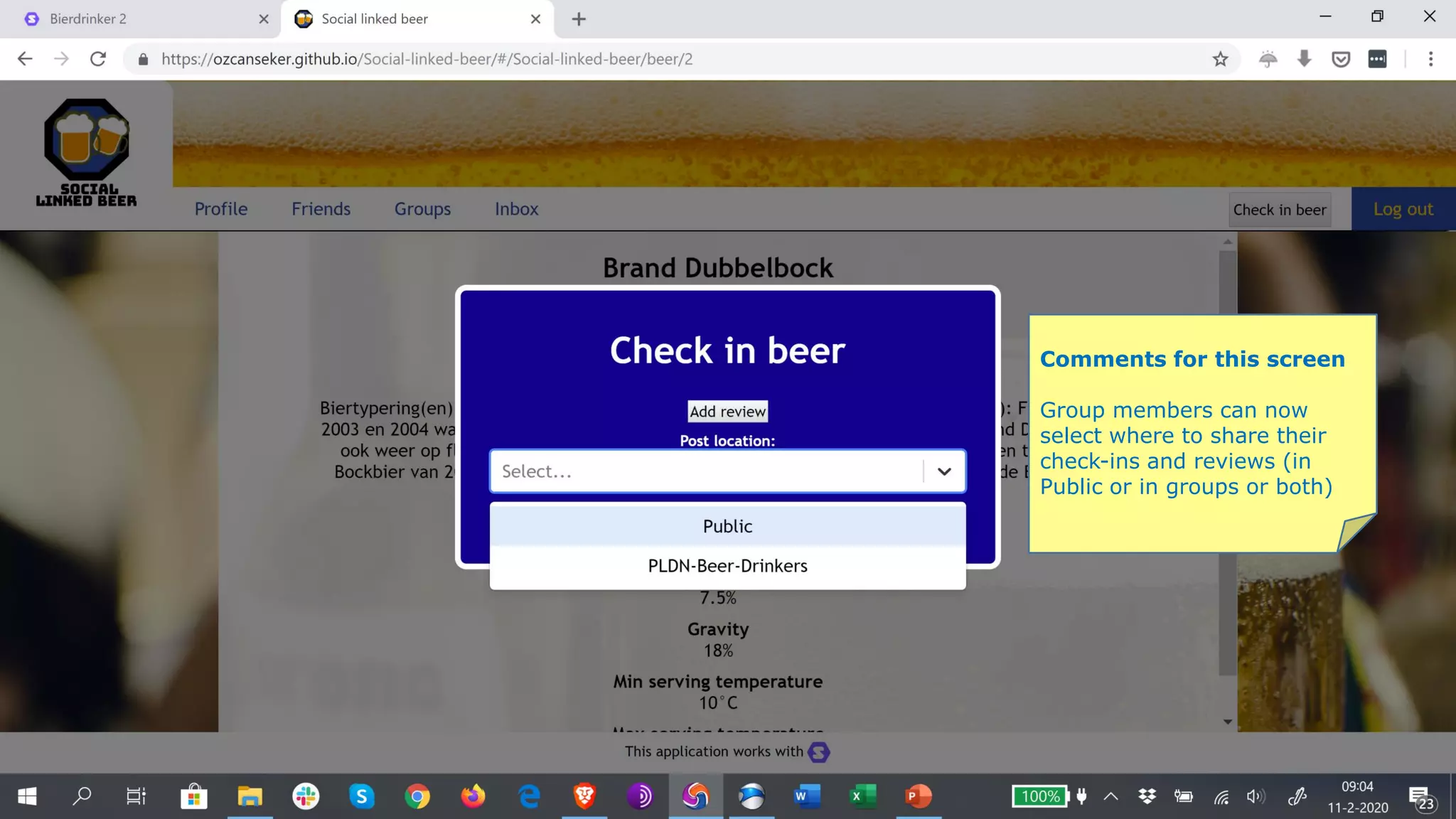The height and width of the screenshot is (819, 1456).
Task: Close the Bierdrinker 2 tab
Action: click(264, 19)
